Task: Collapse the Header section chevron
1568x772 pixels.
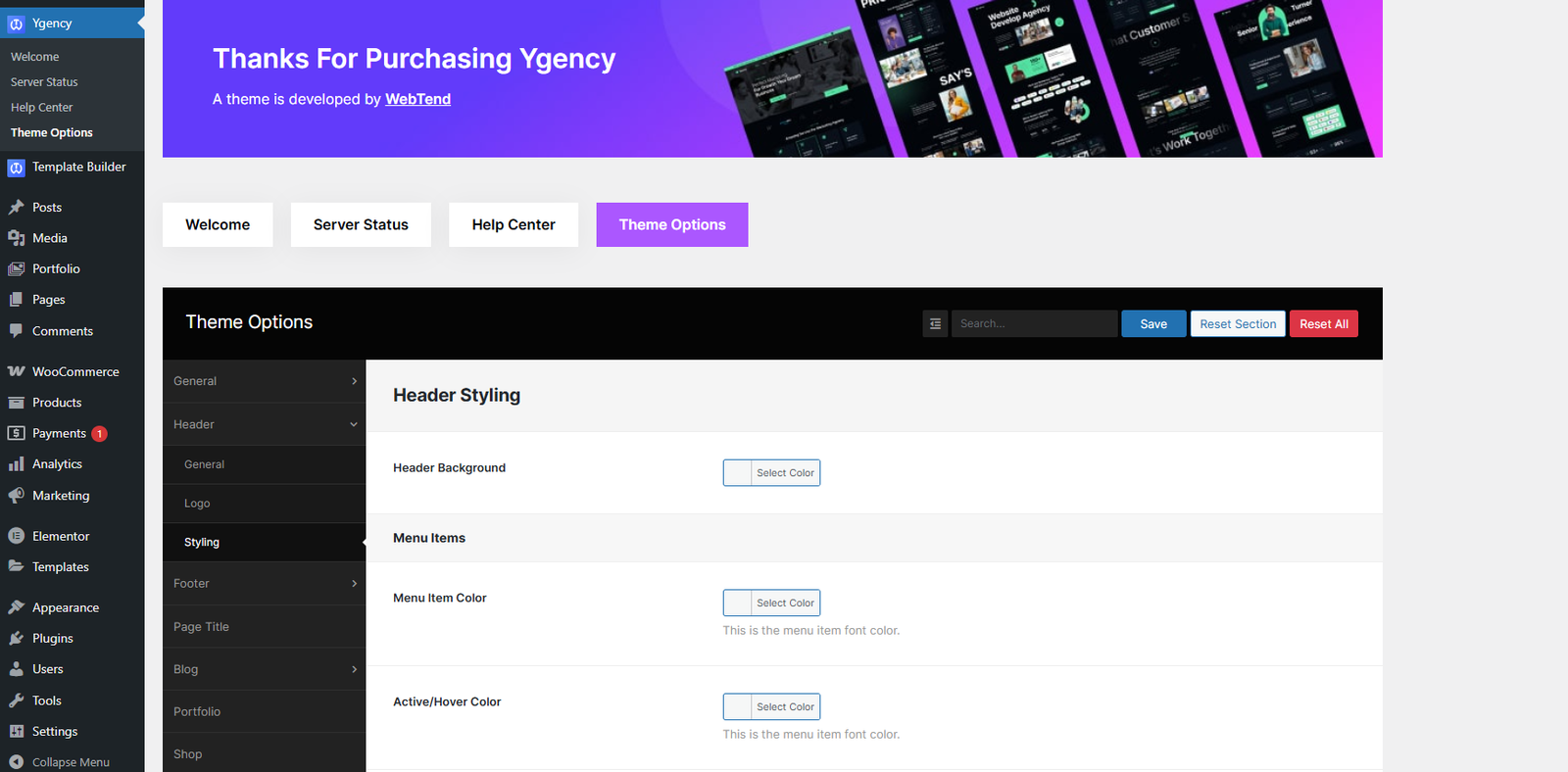Action: click(x=354, y=424)
